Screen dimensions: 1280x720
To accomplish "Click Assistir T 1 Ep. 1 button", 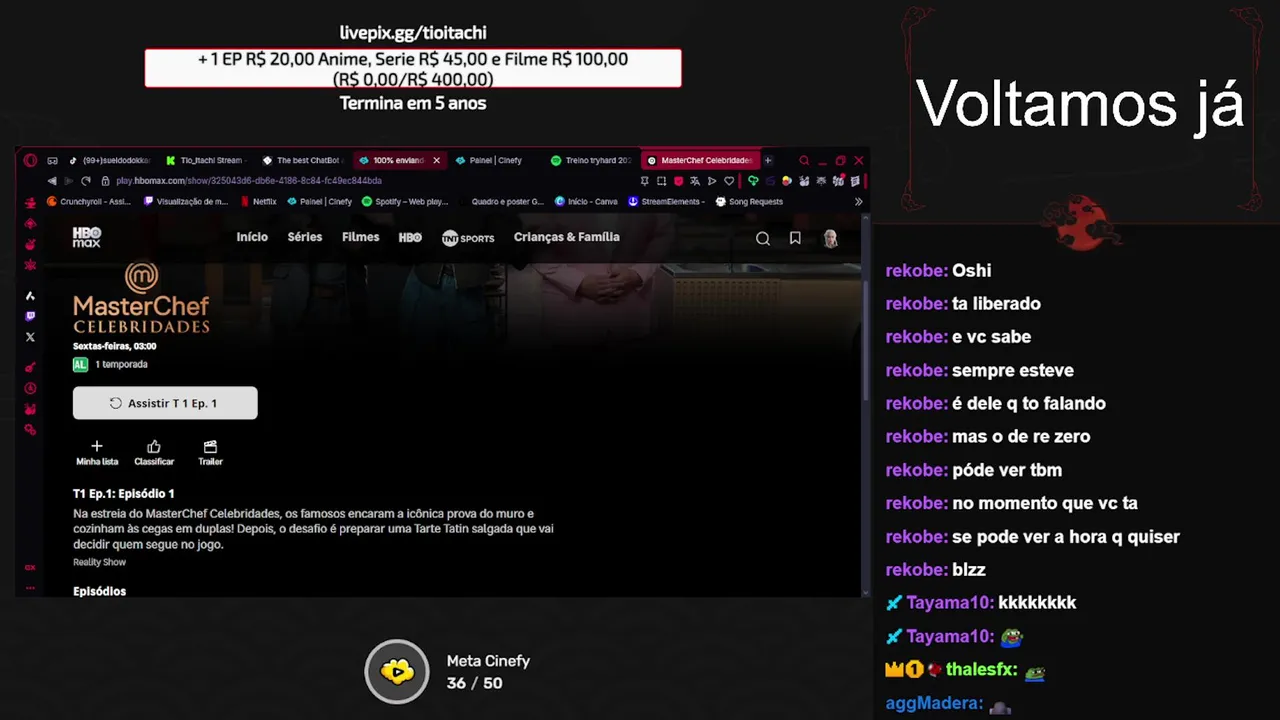I will (x=165, y=403).
